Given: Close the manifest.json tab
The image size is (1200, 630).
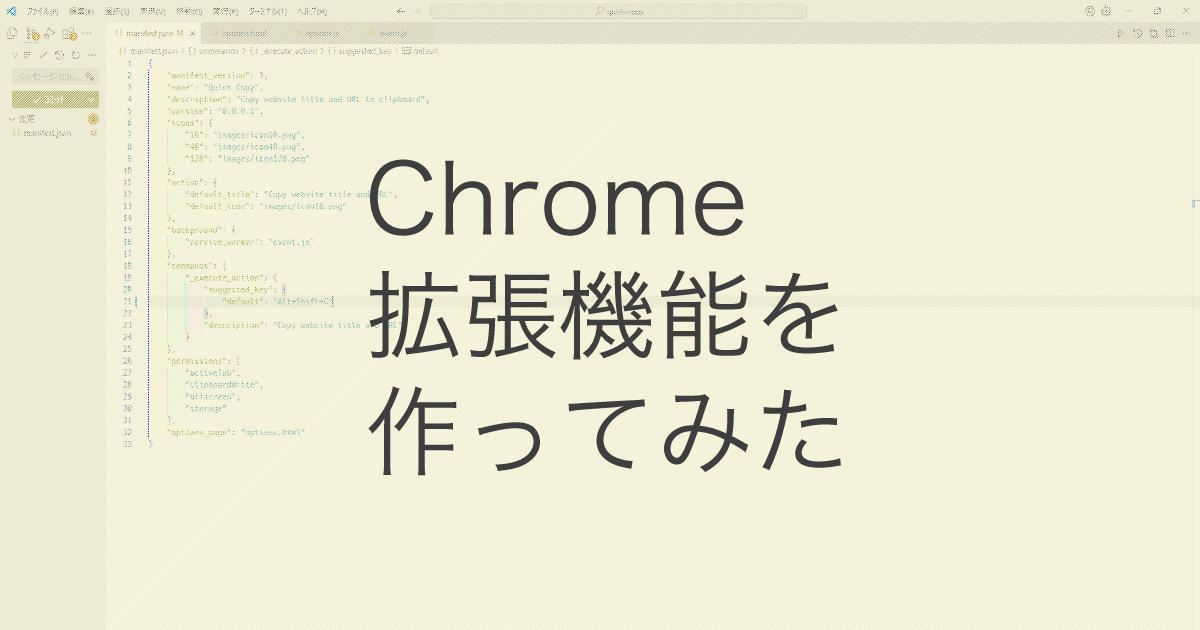Looking at the screenshot, I should tap(193, 34).
